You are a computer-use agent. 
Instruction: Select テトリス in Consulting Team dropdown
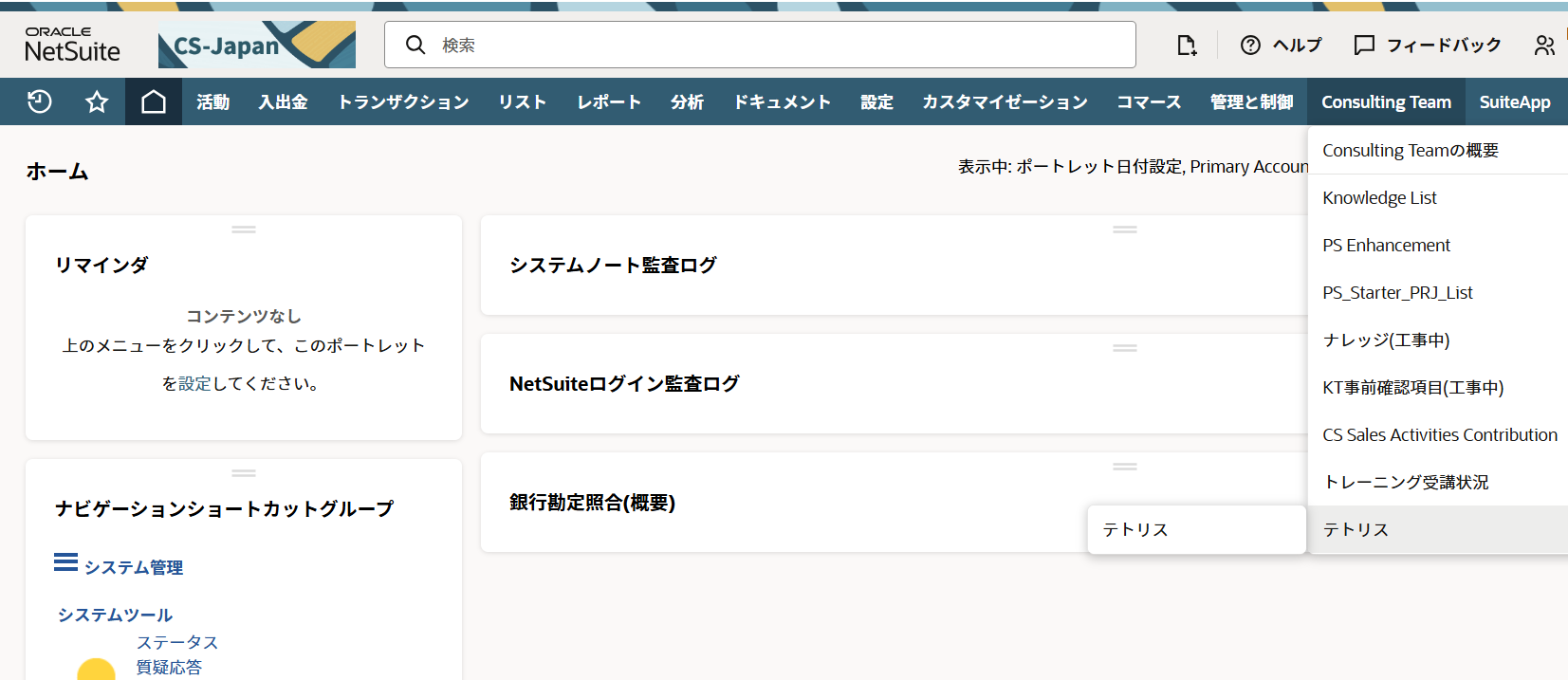pos(1437,529)
